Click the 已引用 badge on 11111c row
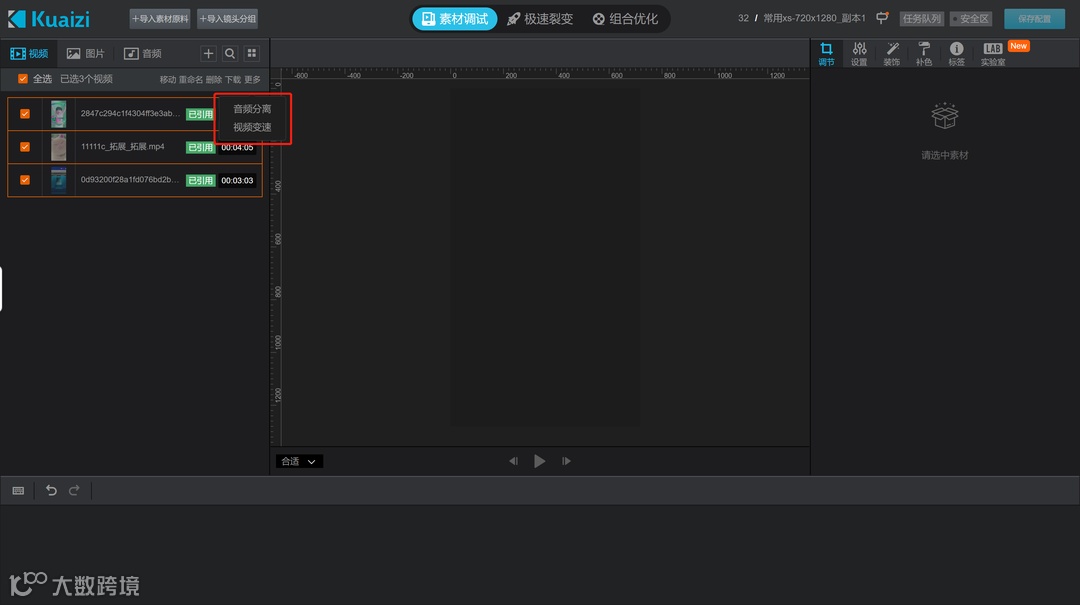The height and width of the screenshot is (605, 1080). (200, 147)
